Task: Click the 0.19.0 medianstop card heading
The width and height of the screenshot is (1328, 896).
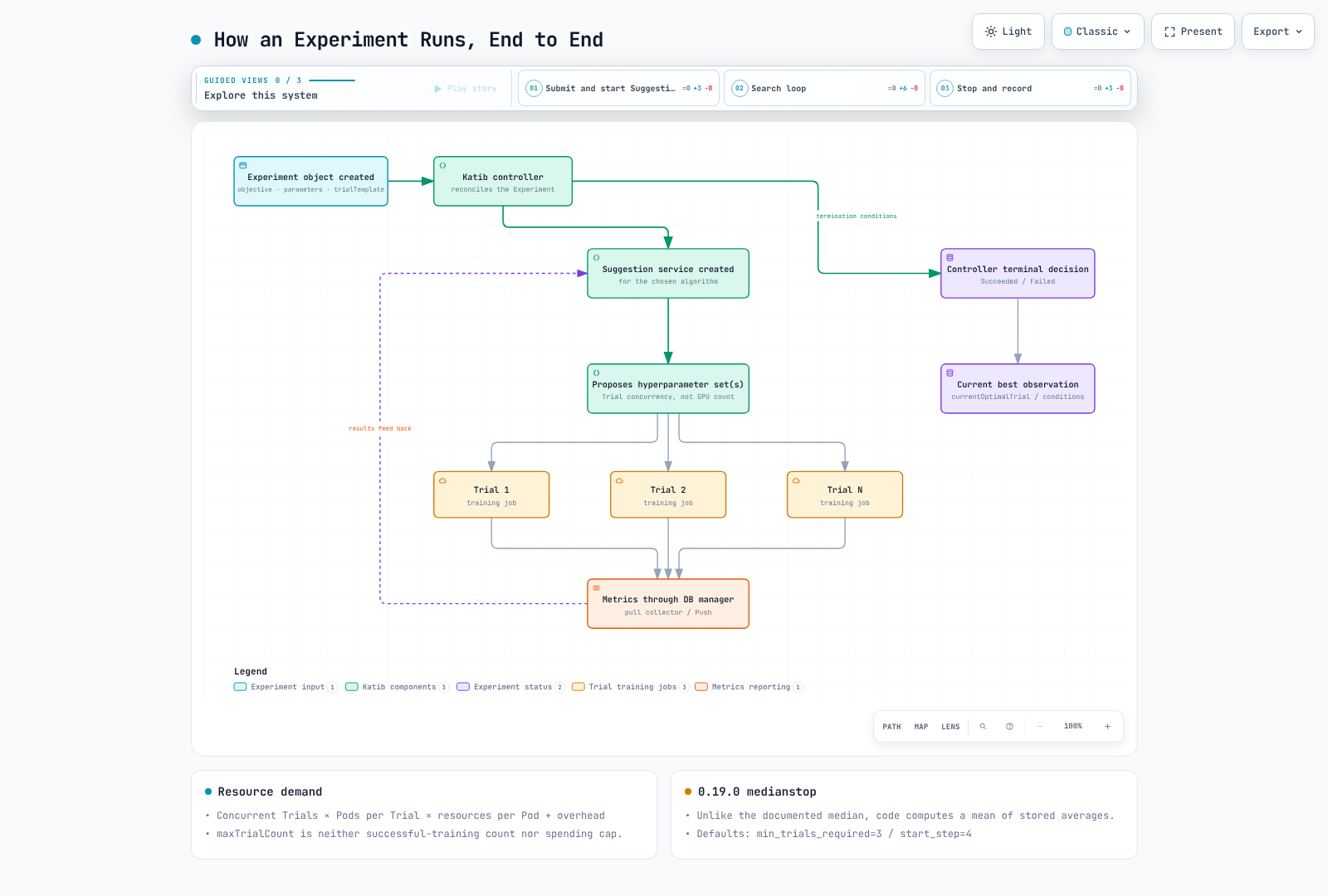Action: [757, 792]
